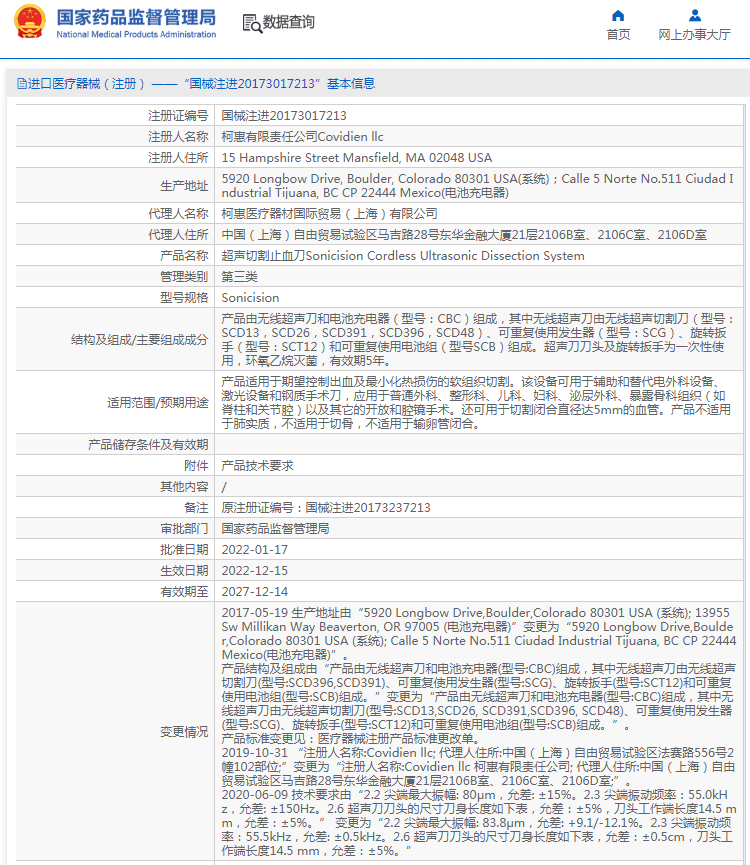Click the agent name 柯惠医疗器材国际贸易（上海）有限公司
The width and height of the screenshot is (750, 865).
click(x=329, y=214)
